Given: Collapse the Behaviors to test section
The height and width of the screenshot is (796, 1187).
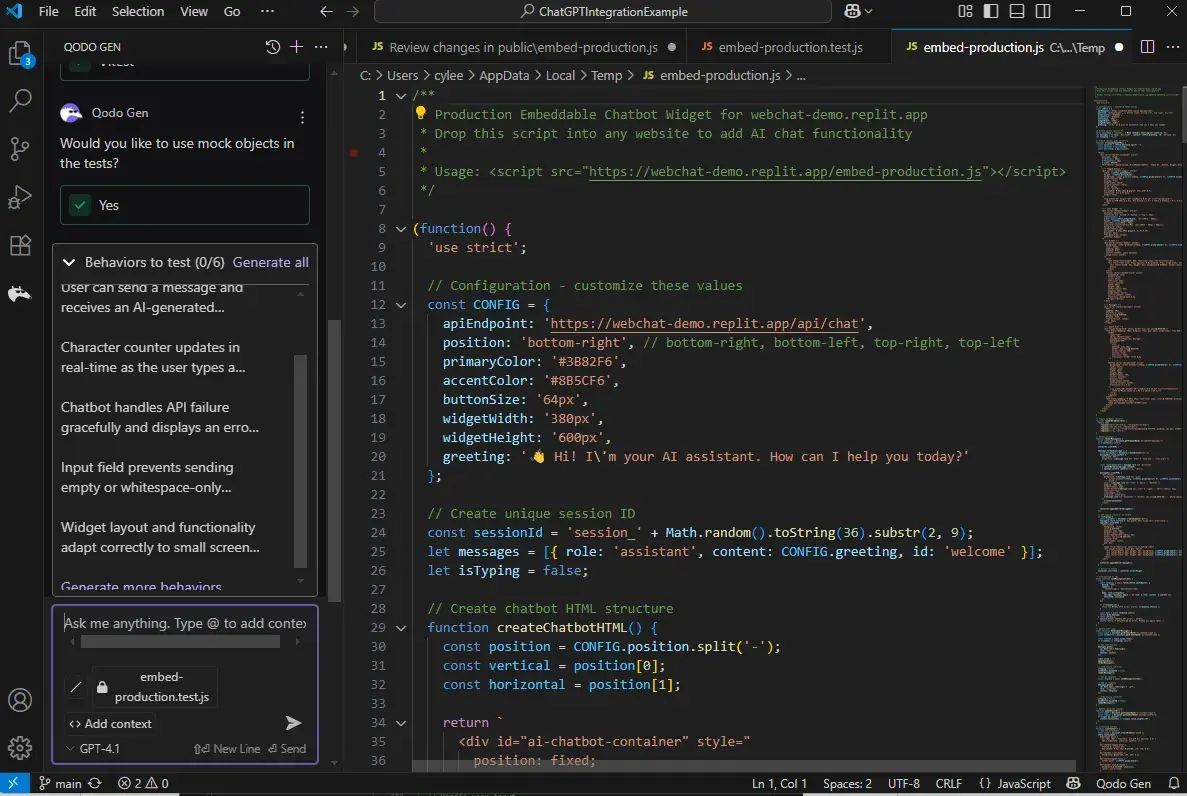Looking at the screenshot, I should [69, 262].
